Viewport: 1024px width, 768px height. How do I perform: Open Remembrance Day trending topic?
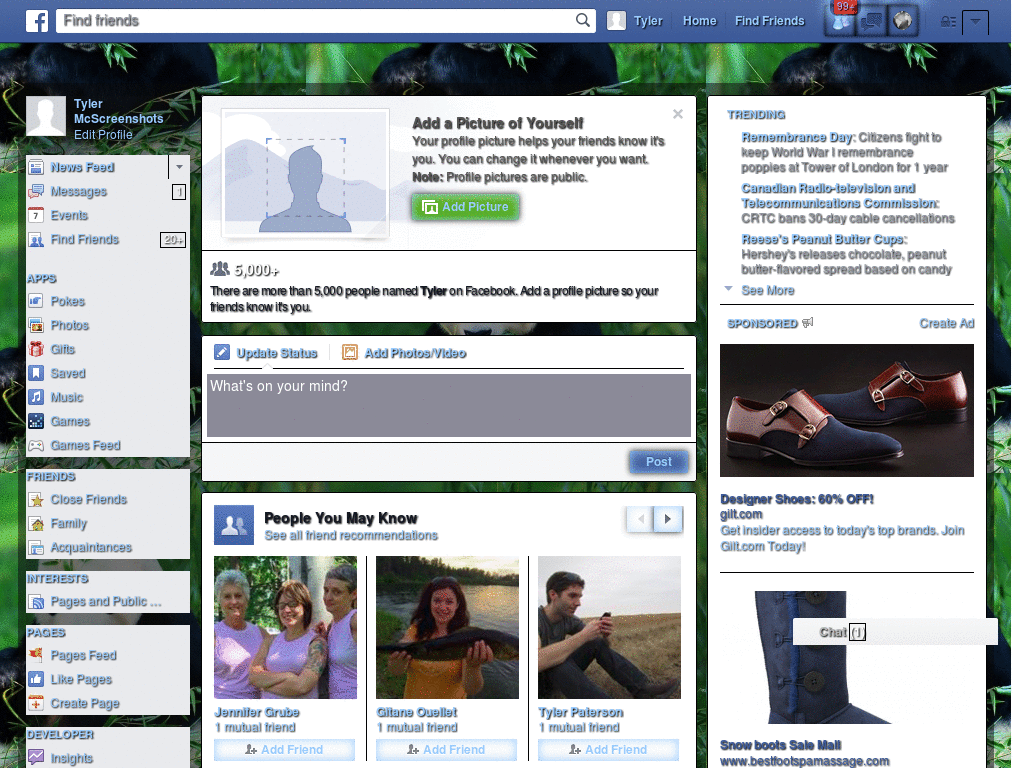(x=797, y=137)
